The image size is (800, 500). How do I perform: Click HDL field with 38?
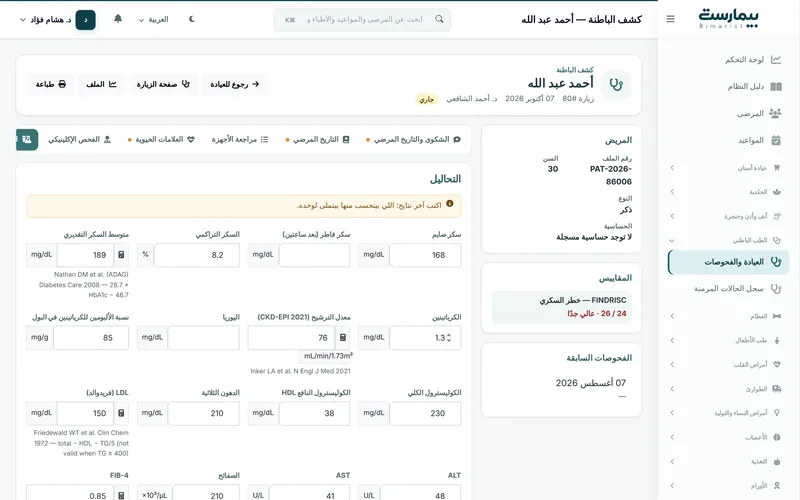pos(314,413)
